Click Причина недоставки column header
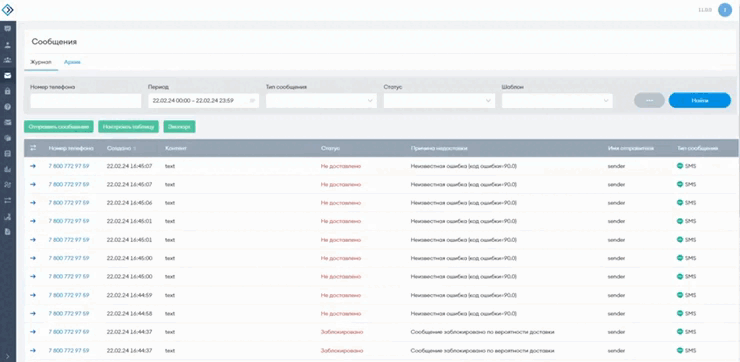This screenshot has width=740, height=362. 439,148
